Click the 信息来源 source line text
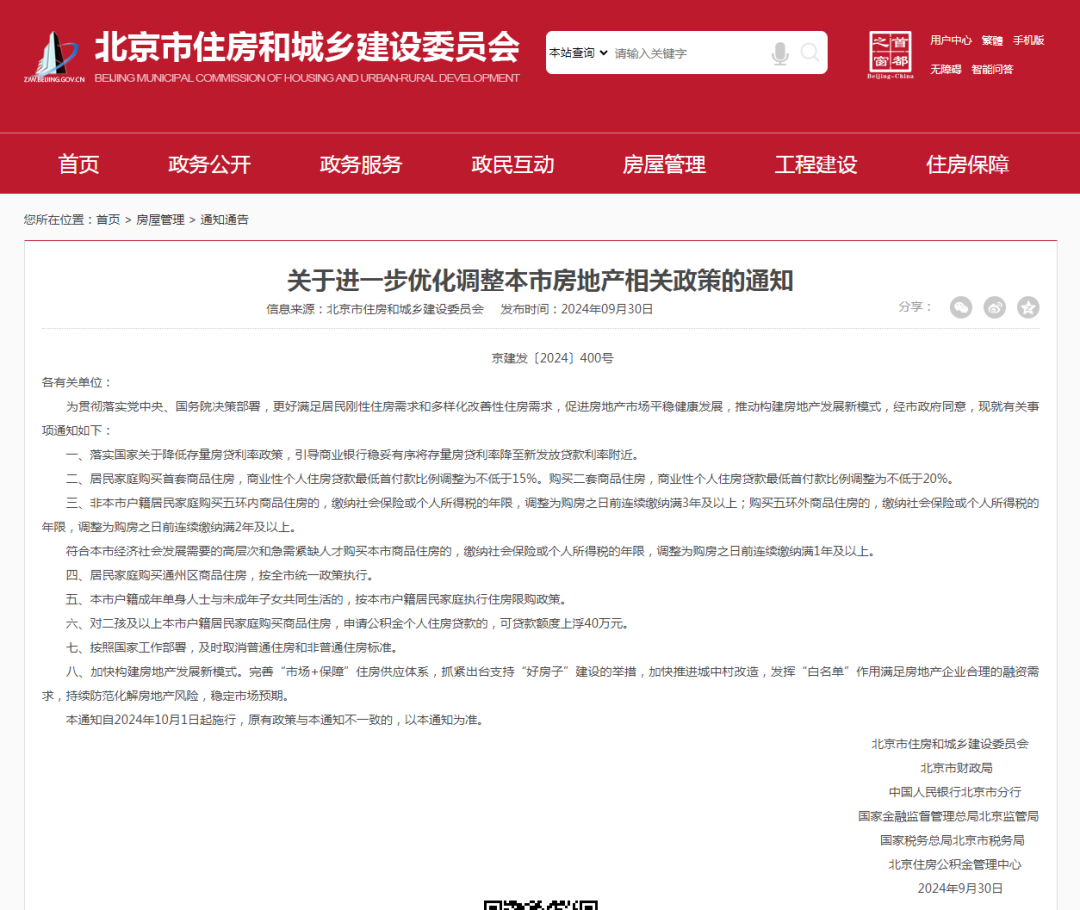The height and width of the screenshot is (910, 1080). pos(375,309)
